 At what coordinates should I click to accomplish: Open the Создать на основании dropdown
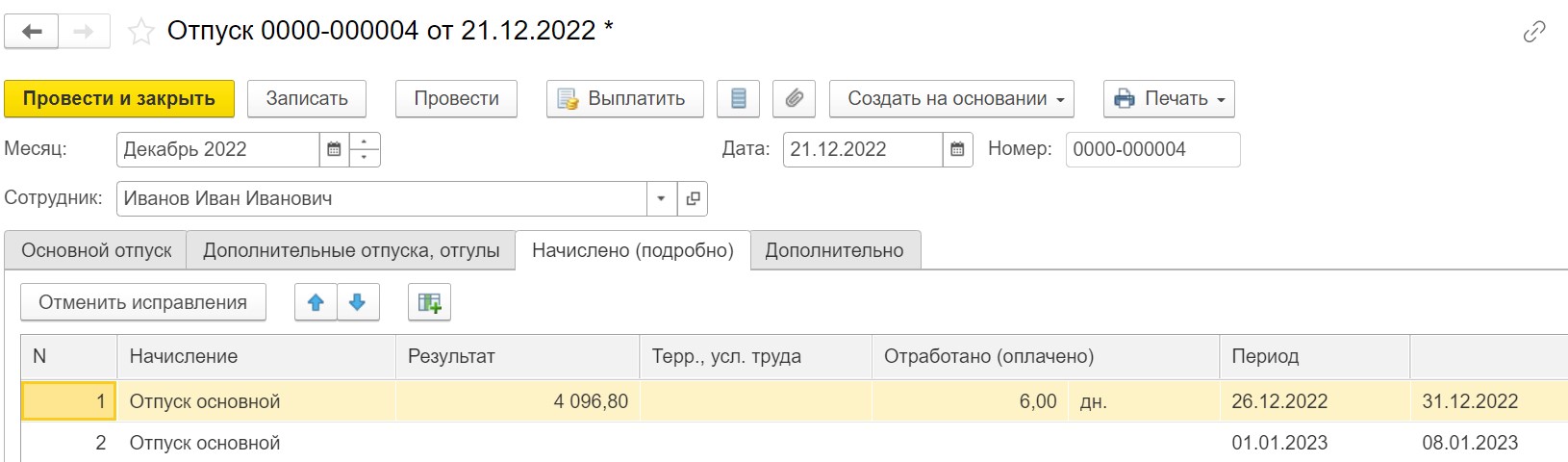pos(951,98)
